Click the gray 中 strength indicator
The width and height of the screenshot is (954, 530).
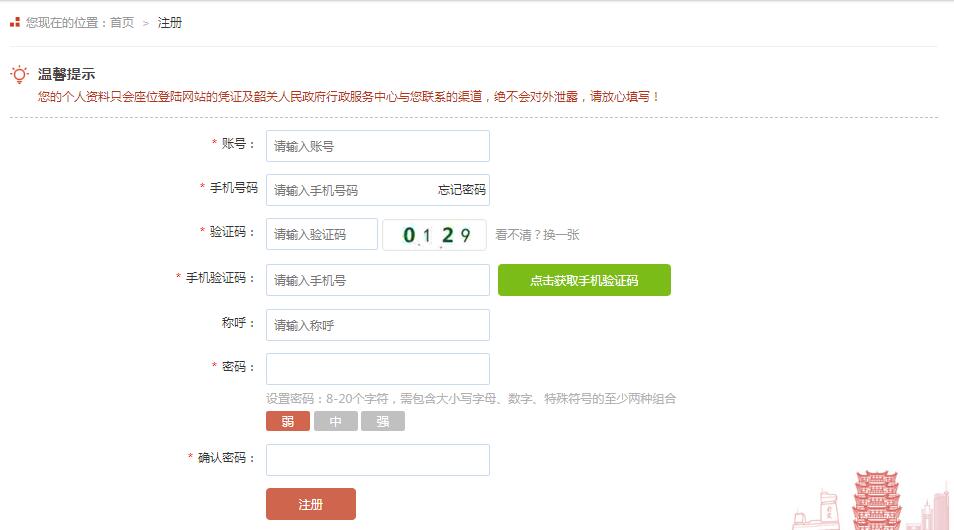(336, 421)
